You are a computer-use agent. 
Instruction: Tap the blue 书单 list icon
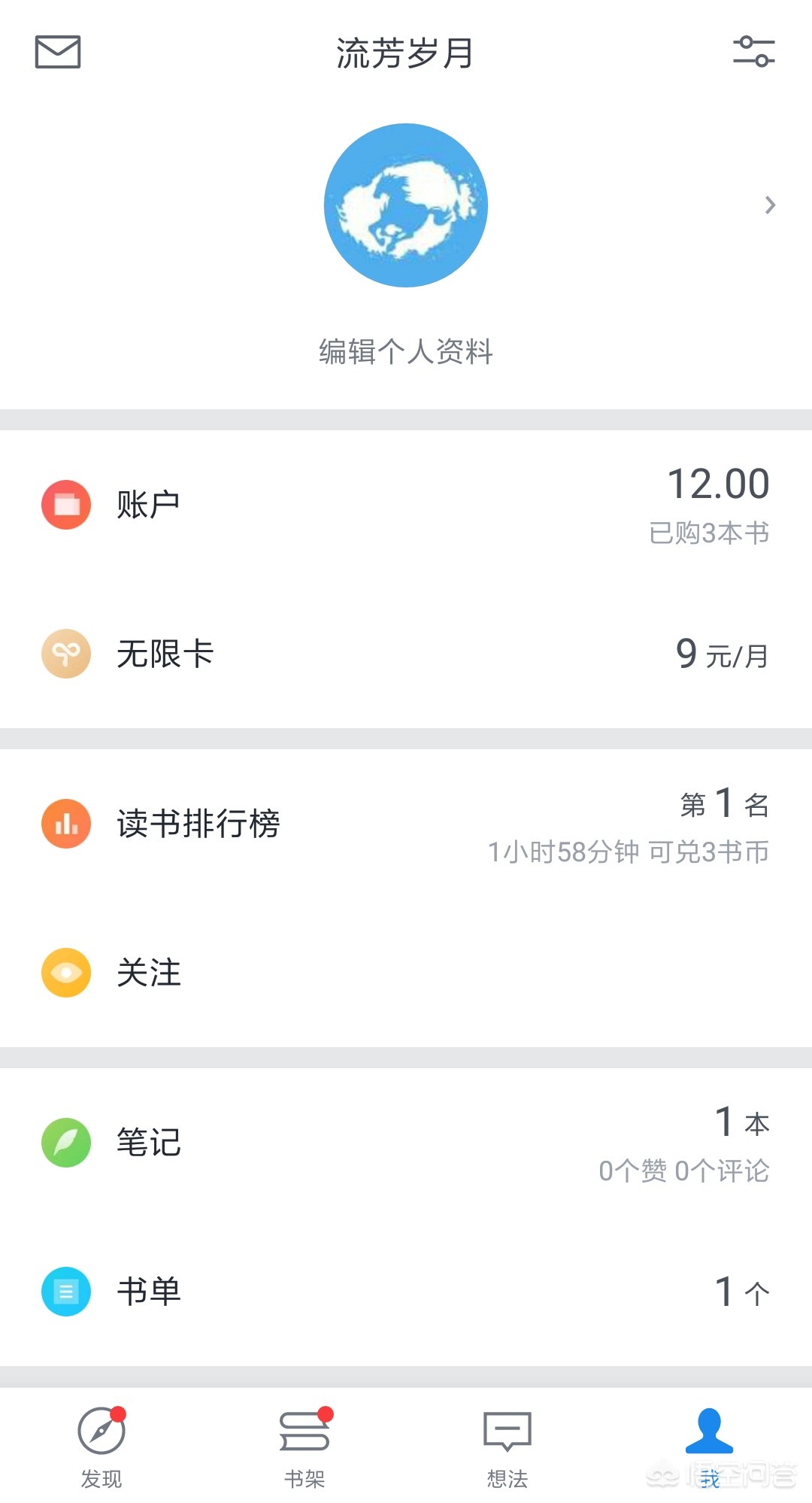pos(66,1292)
